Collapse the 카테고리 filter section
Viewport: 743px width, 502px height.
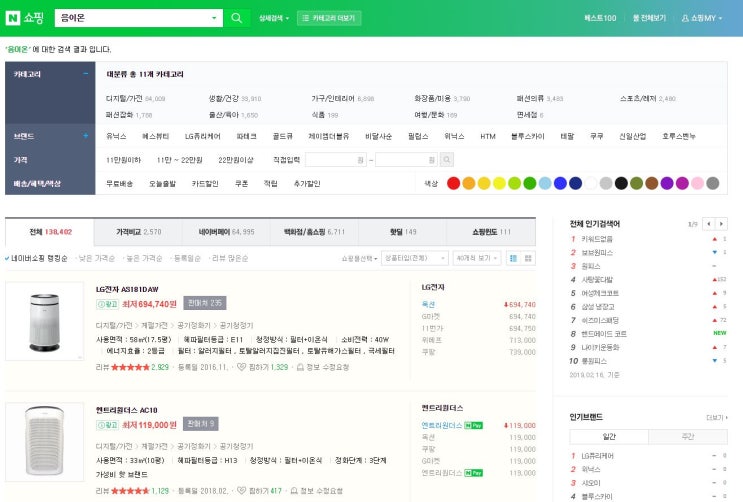[x=86, y=74]
